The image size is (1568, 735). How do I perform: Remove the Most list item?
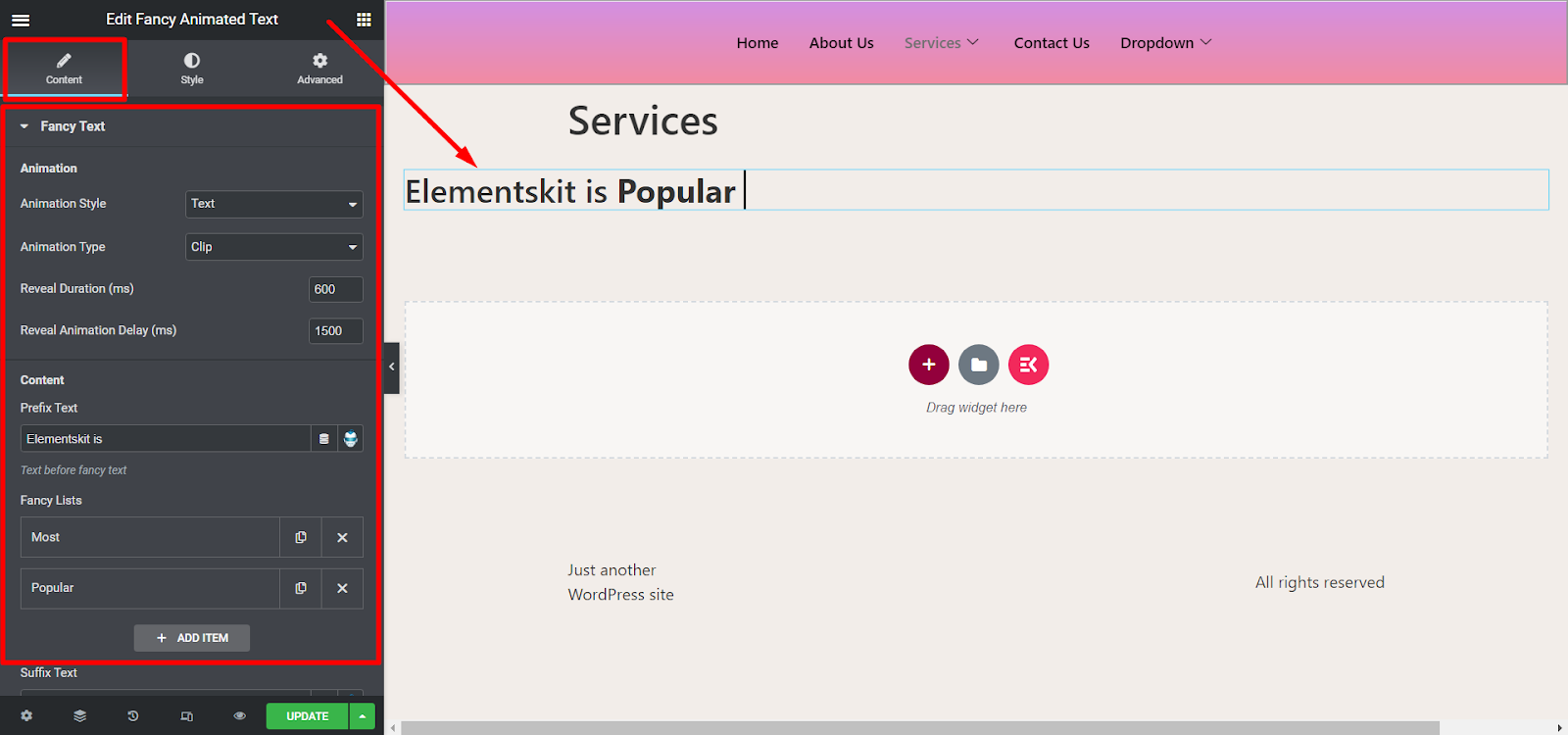[x=342, y=537]
